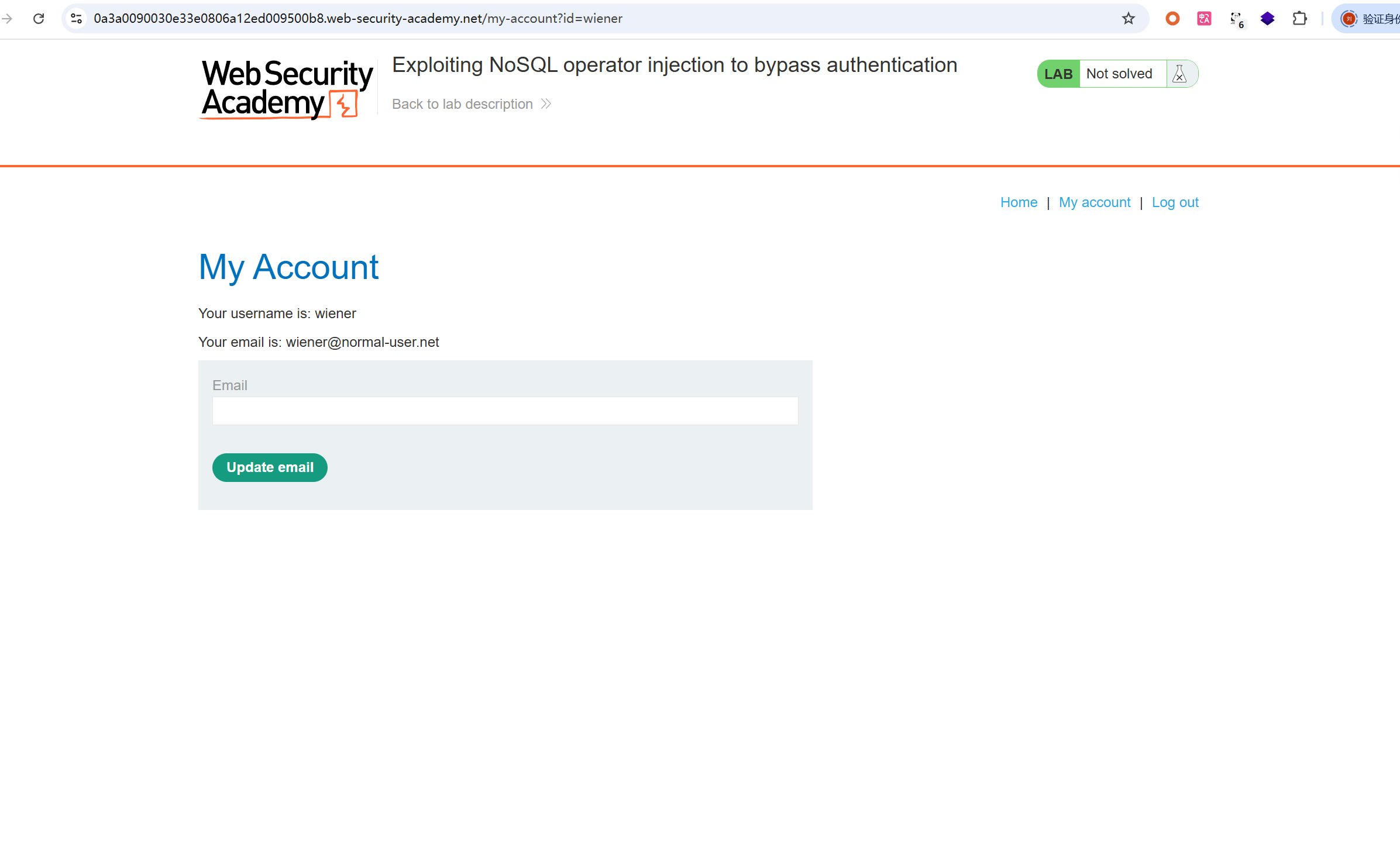
Task: Open the My account link
Action: 1094,202
